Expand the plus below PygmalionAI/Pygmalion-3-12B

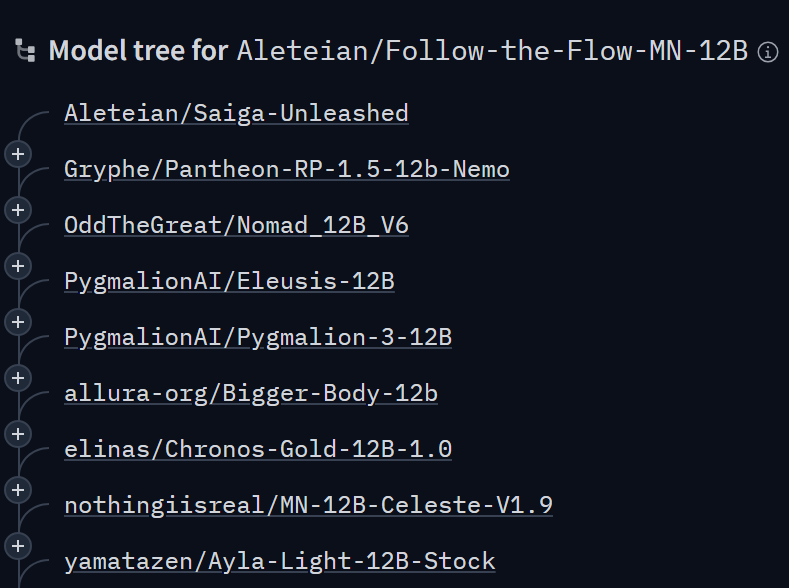click(18, 378)
